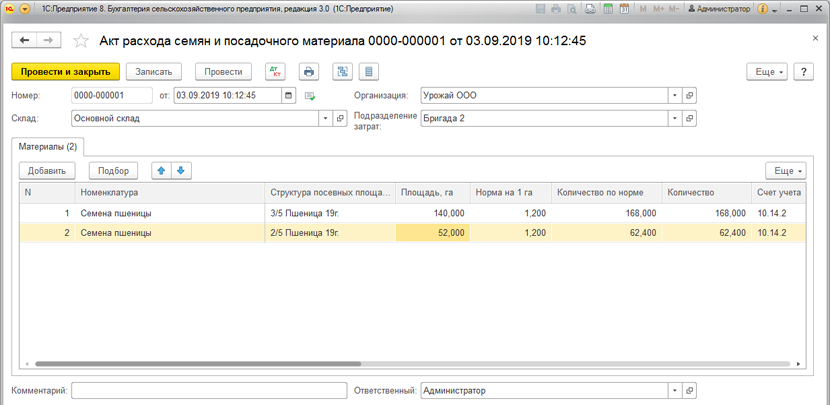Go forward with the right arrow navigation button

point(48,41)
